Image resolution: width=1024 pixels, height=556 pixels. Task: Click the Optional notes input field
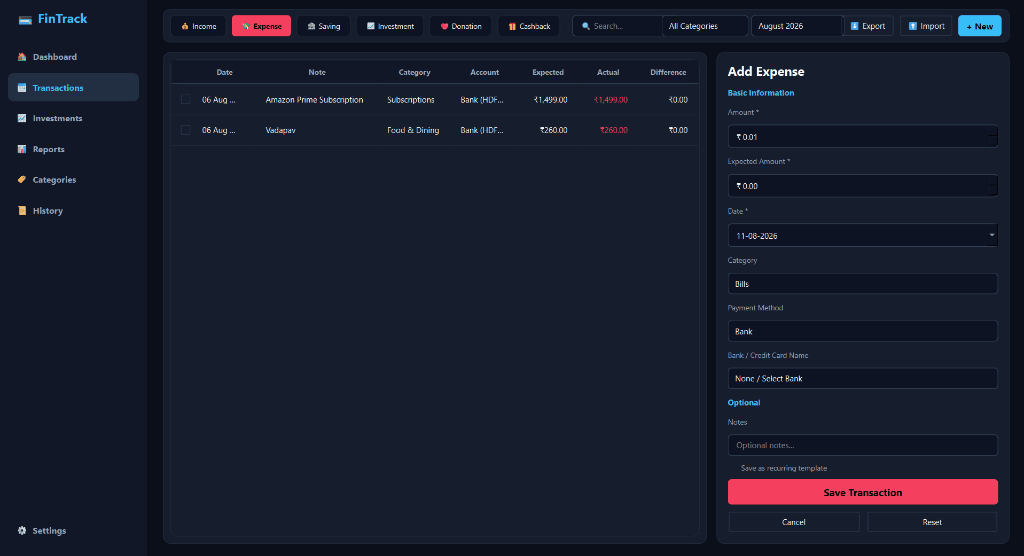(x=863, y=445)
